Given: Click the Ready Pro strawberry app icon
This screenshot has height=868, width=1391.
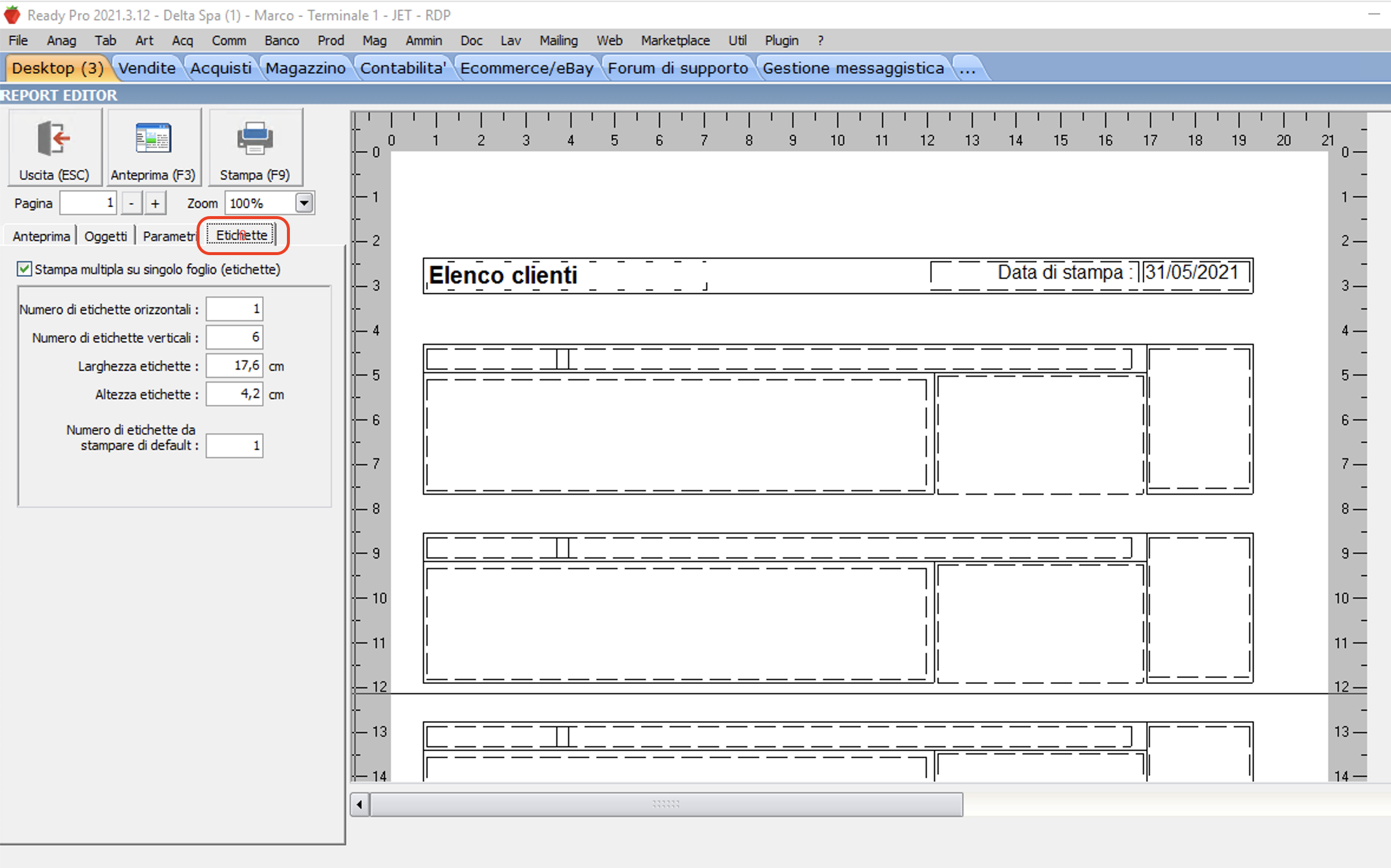Looking at the screenshot, I should tap(12, 15).
